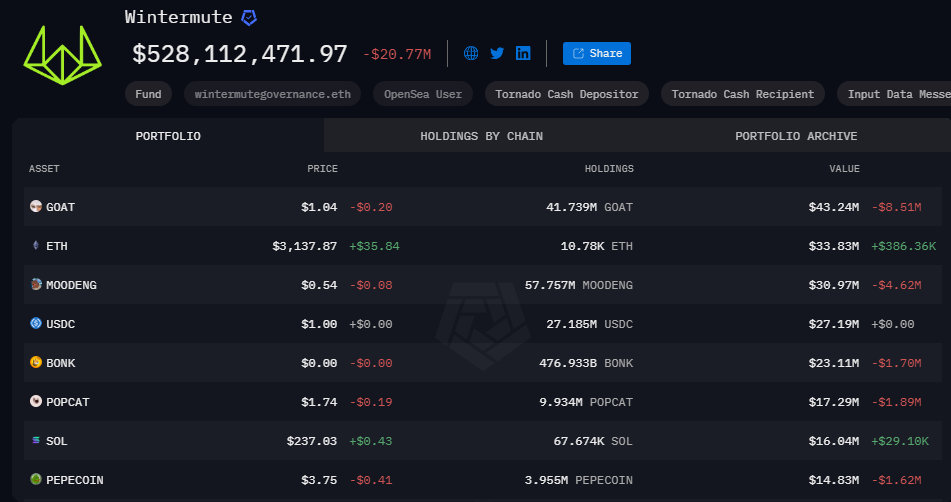The width and height of the screenshot is (951, 502).
Task: Select the Input Data Messenger tag
Action: [894, 94]
